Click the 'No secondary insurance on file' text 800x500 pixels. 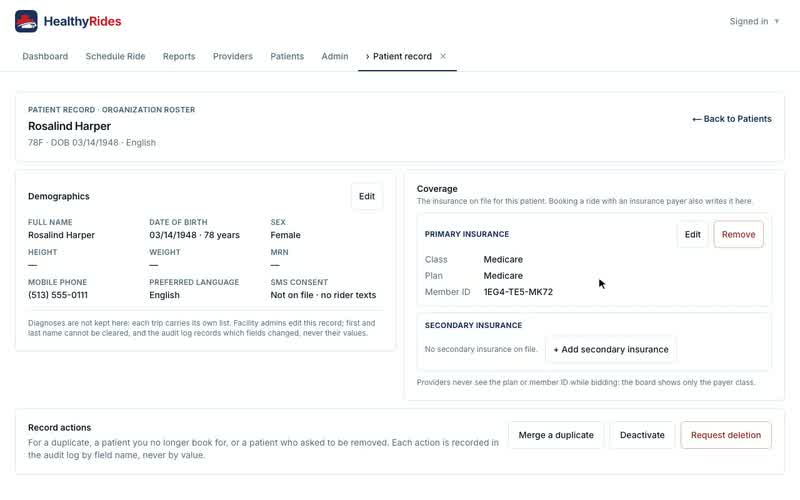tap(481, 349)
